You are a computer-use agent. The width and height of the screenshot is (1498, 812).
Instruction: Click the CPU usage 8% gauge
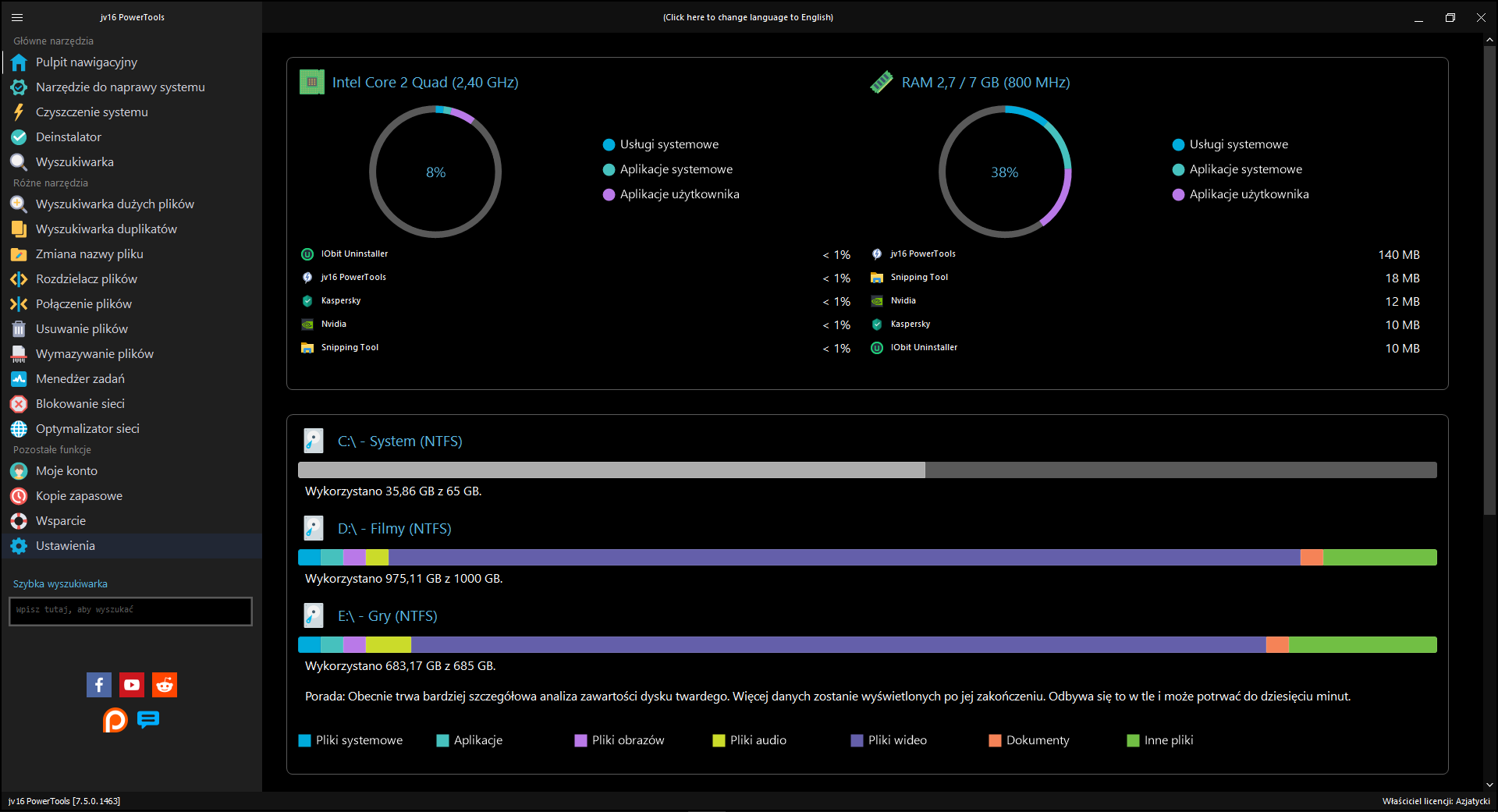435,172
